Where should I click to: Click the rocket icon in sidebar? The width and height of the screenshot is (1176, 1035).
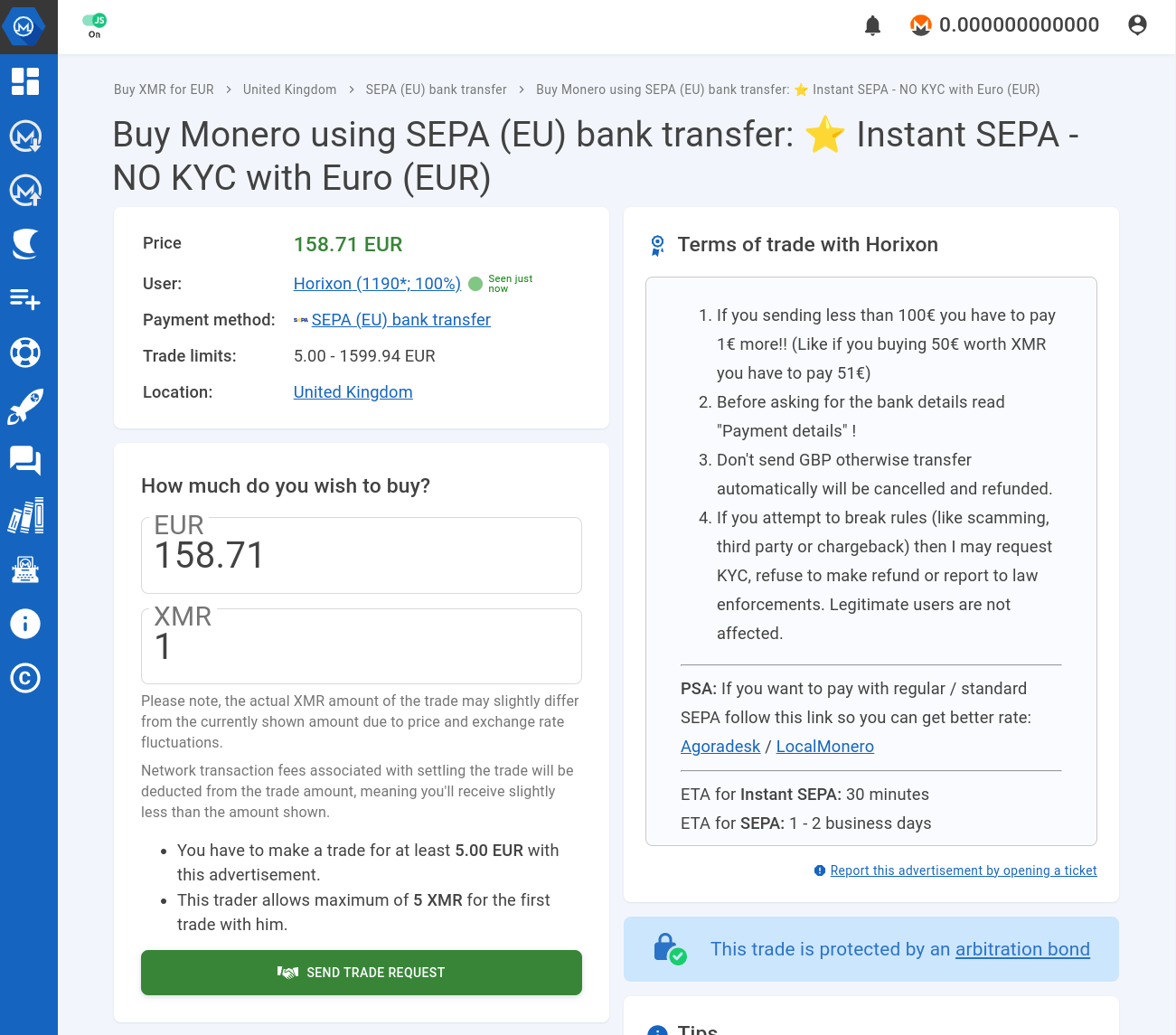25,407
